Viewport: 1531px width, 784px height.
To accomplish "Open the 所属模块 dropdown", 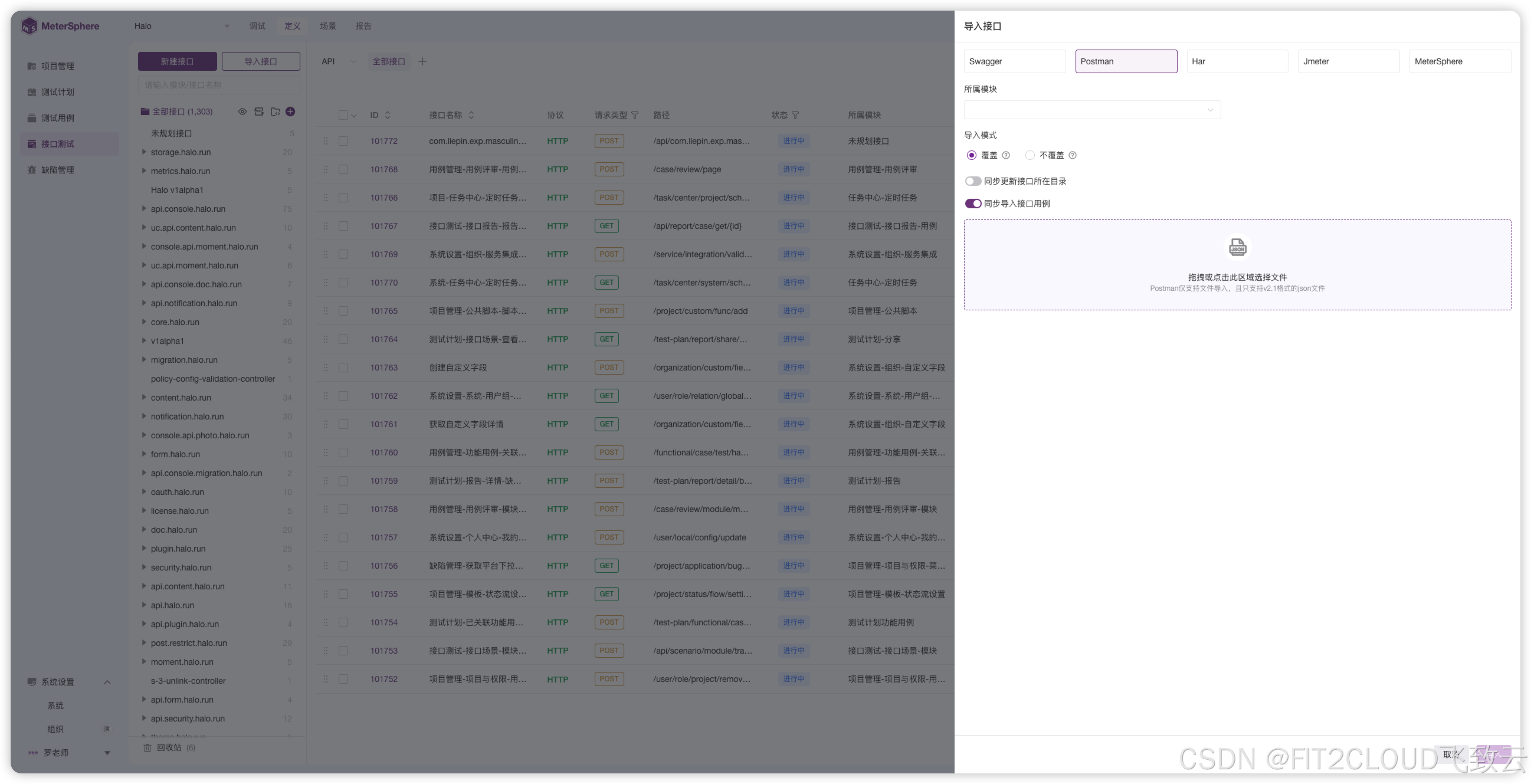I will click(x=1092, y=110).
